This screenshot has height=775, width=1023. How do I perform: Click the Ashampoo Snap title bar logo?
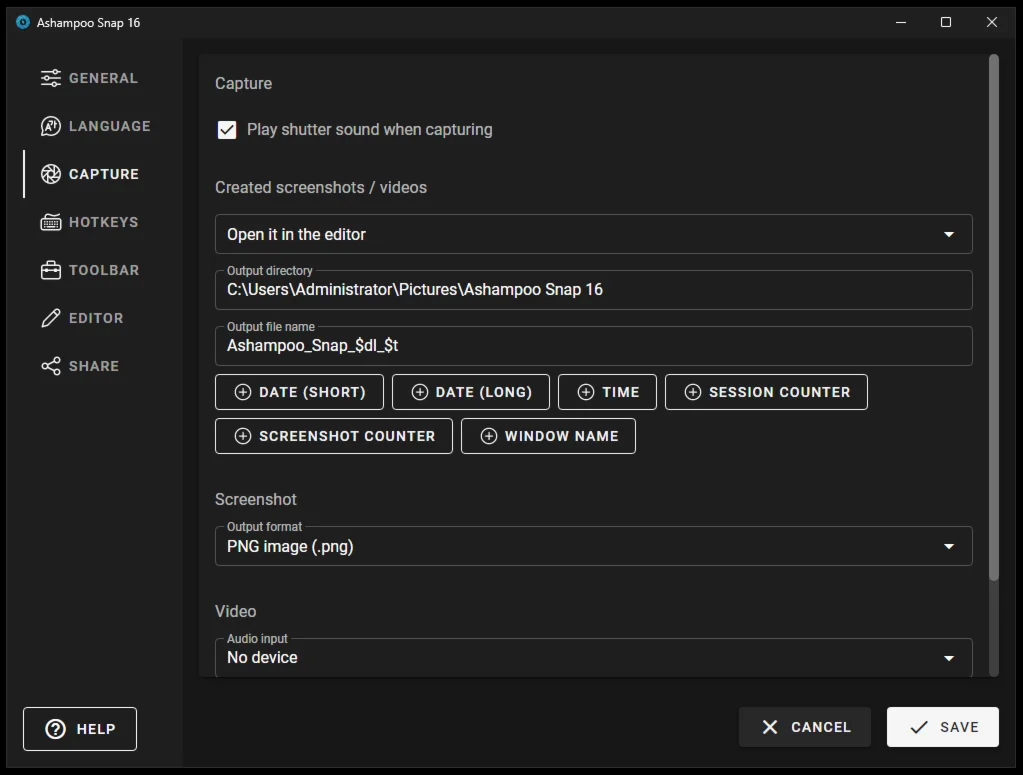click(x=23, y=22)
